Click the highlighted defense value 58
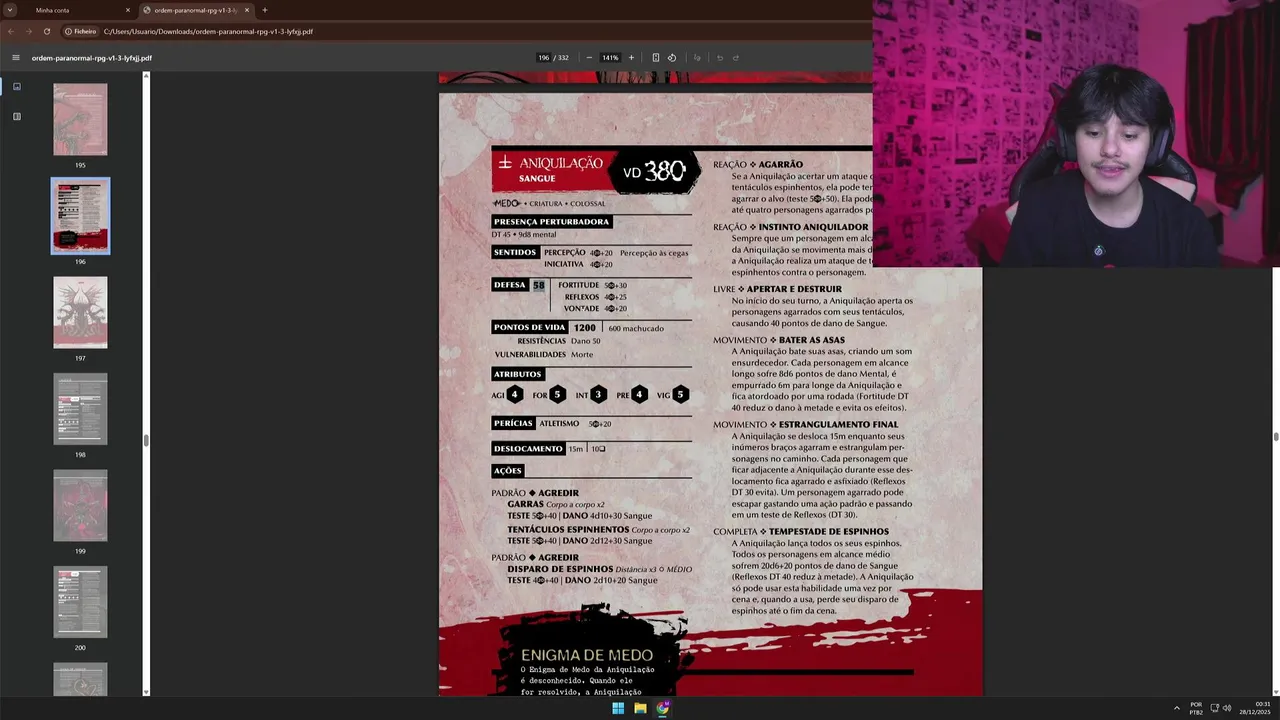The image size is (1280, 720). pyautogui.click(x=539, y=285)
